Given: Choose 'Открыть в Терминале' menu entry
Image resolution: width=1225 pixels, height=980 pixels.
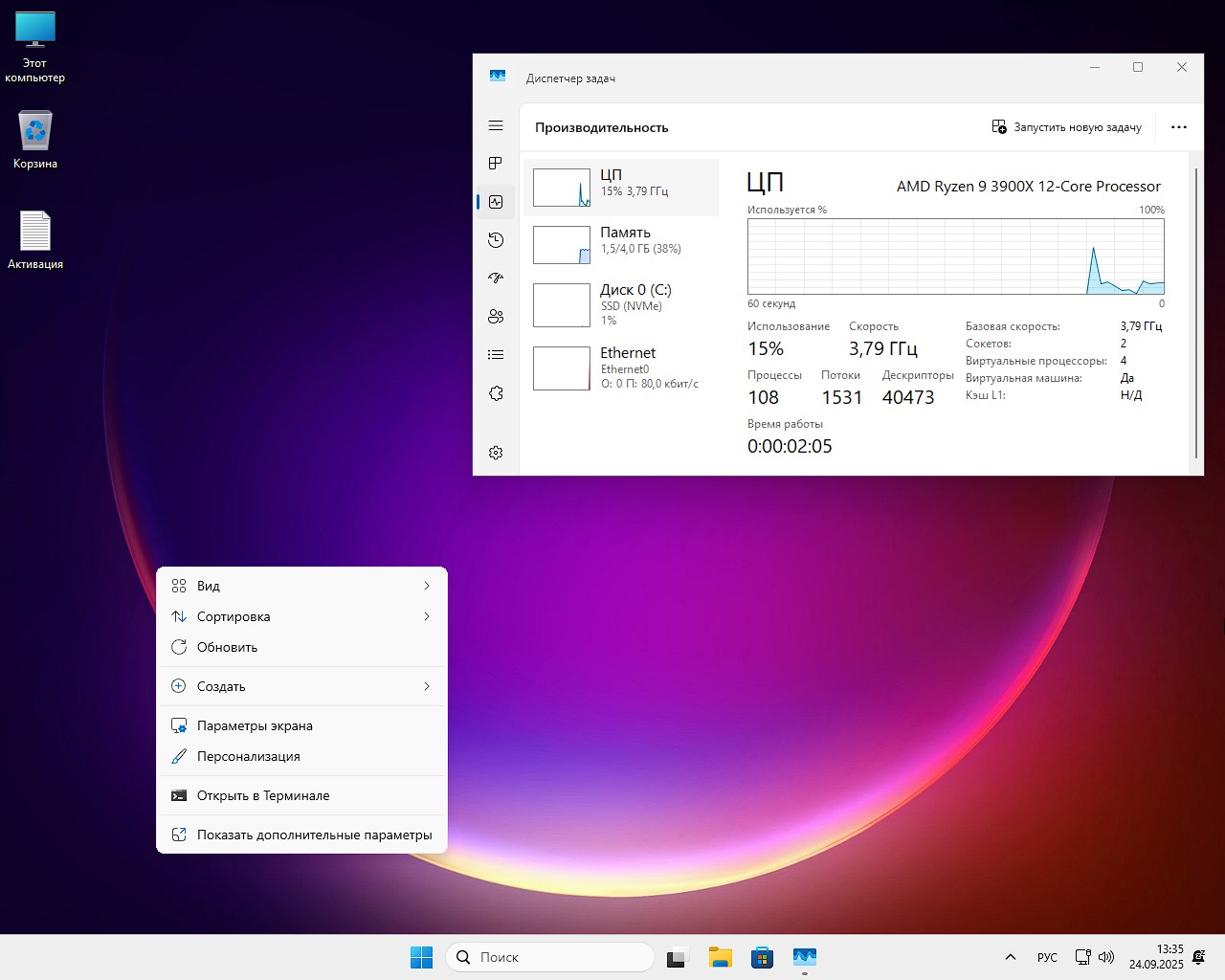Looking at the screenshot, I should point(301,795).
